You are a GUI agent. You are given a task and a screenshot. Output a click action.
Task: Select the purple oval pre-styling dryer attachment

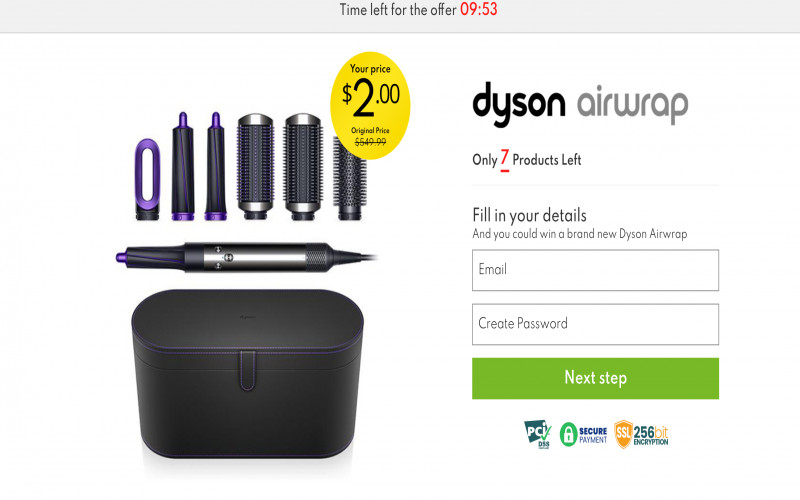pyautogui.click(x=147, y=180)
